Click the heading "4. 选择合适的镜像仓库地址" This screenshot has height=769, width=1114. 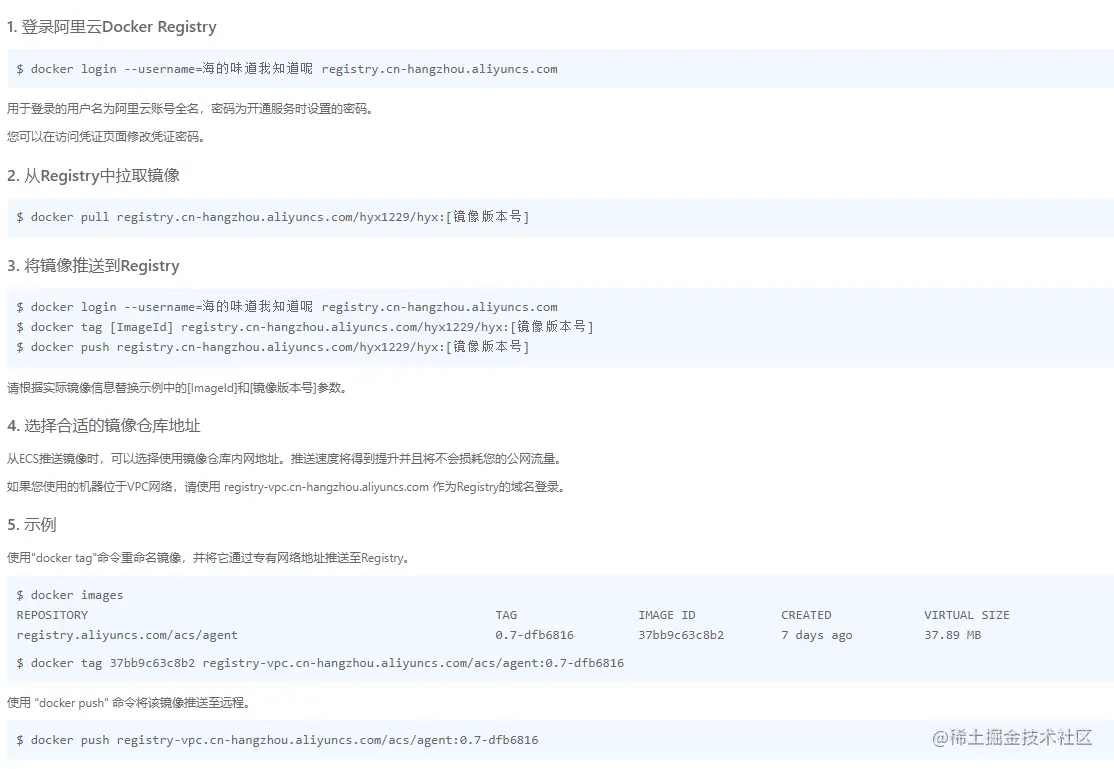(x=104, y=426)
